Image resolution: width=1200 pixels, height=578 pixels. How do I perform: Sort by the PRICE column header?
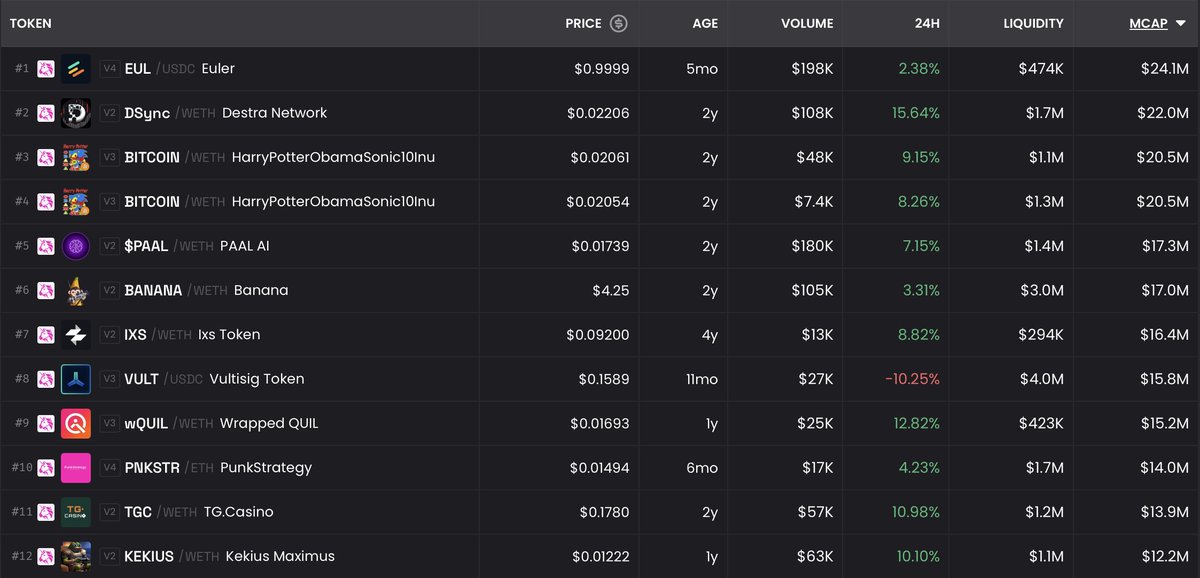[583, 23]
